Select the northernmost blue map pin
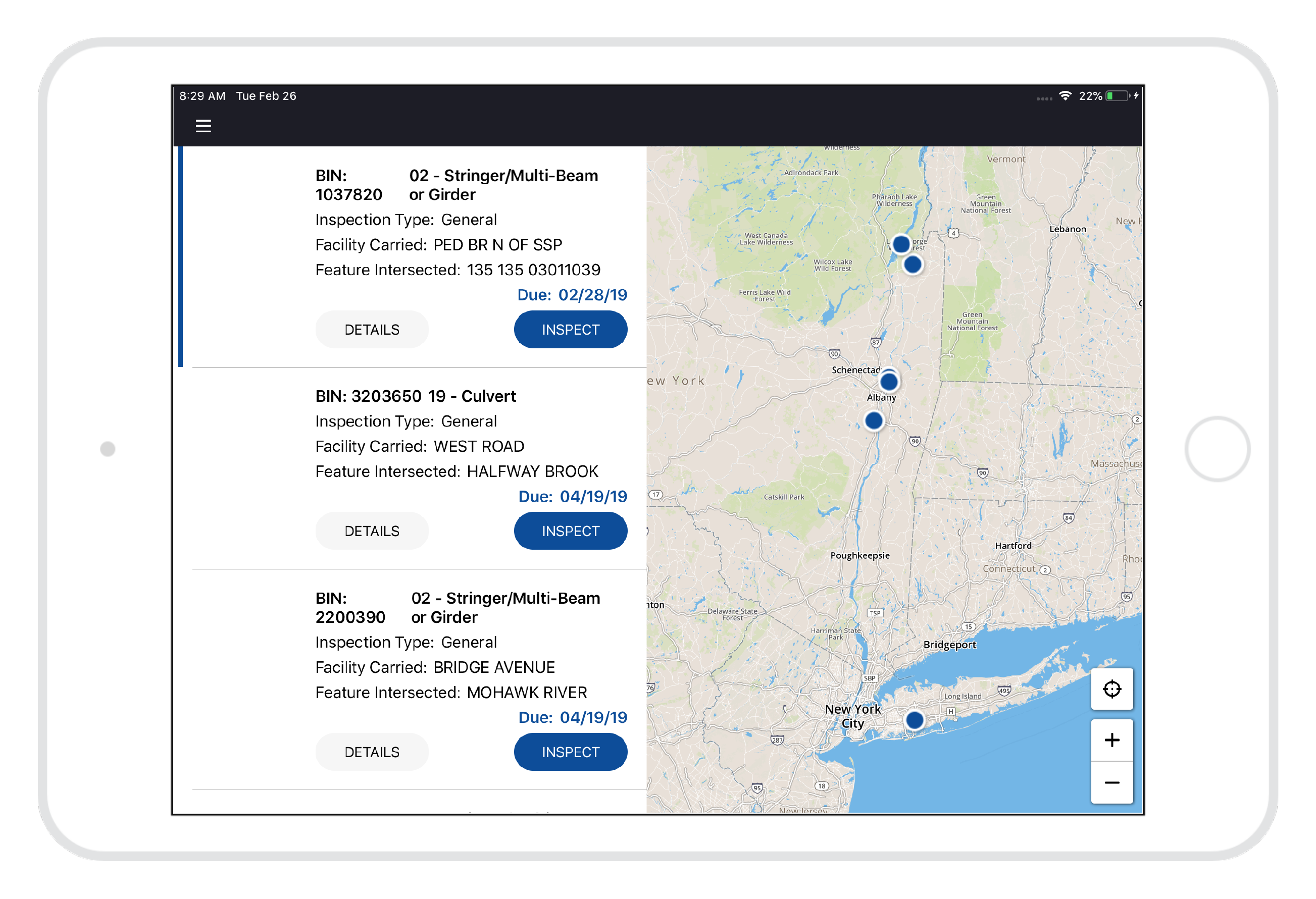The height and width of the screenshot is (899, 1316). click(x=900, y=244)
